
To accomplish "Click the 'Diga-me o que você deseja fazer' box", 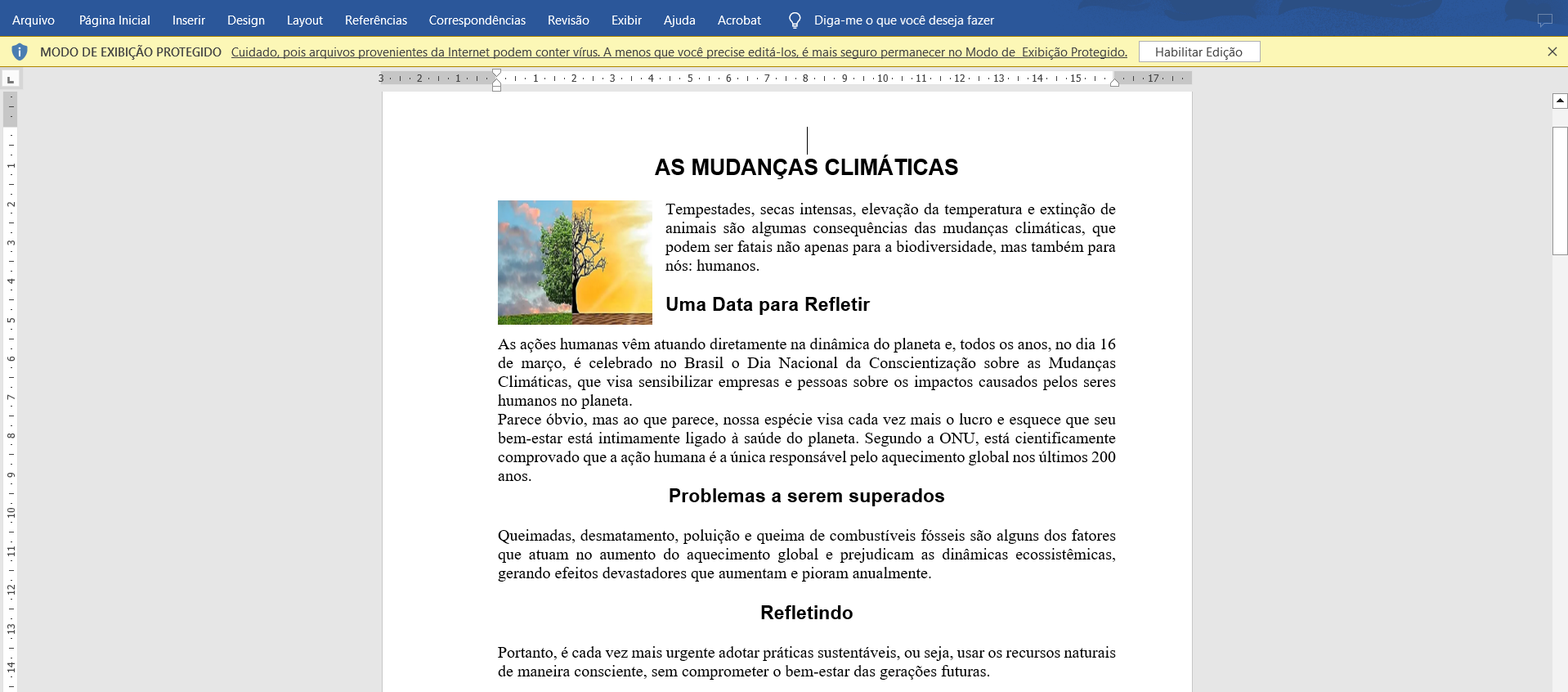I will (904, 20).
